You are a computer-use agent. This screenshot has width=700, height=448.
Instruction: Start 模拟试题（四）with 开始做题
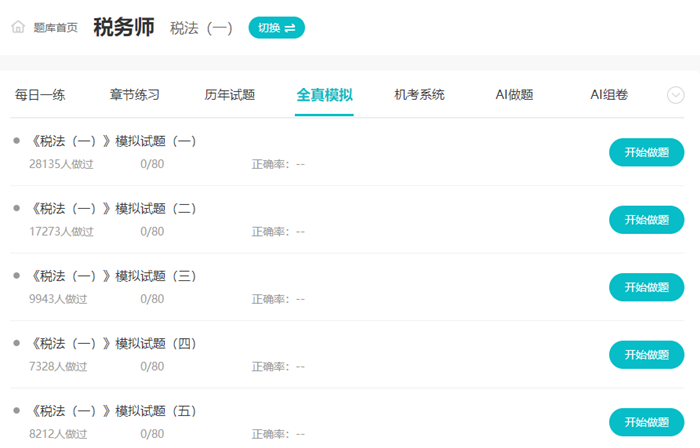click(x=646, y=355)
